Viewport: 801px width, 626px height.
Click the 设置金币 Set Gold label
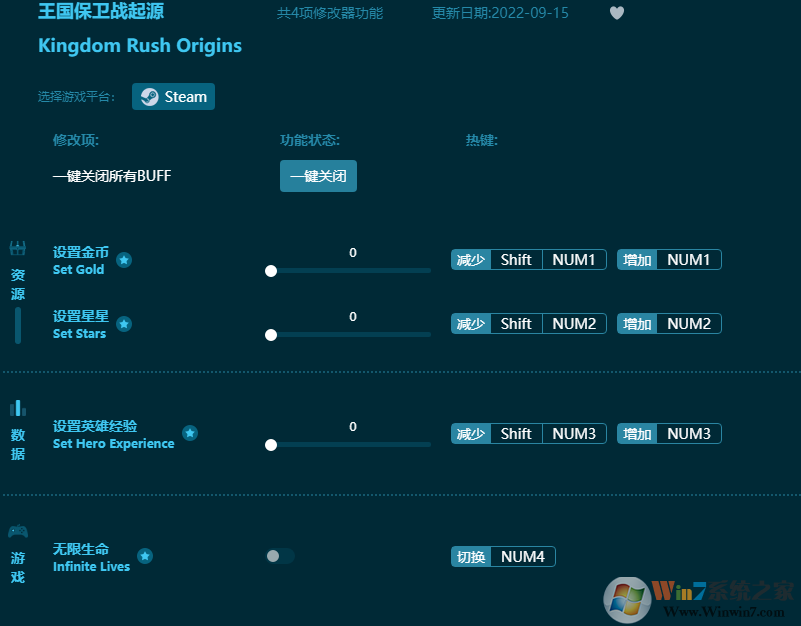tap(81, 261)
